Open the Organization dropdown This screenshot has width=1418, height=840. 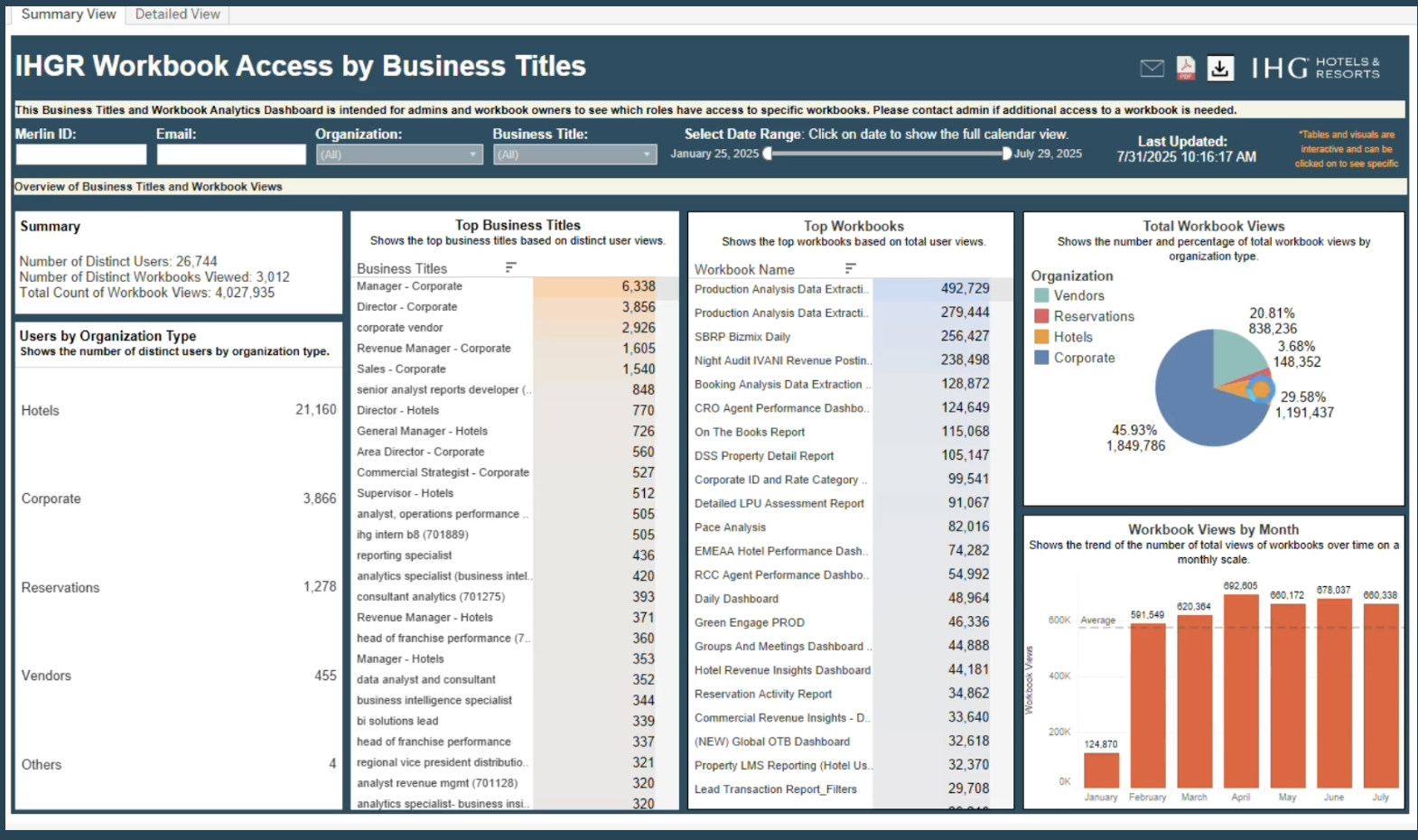399,154
